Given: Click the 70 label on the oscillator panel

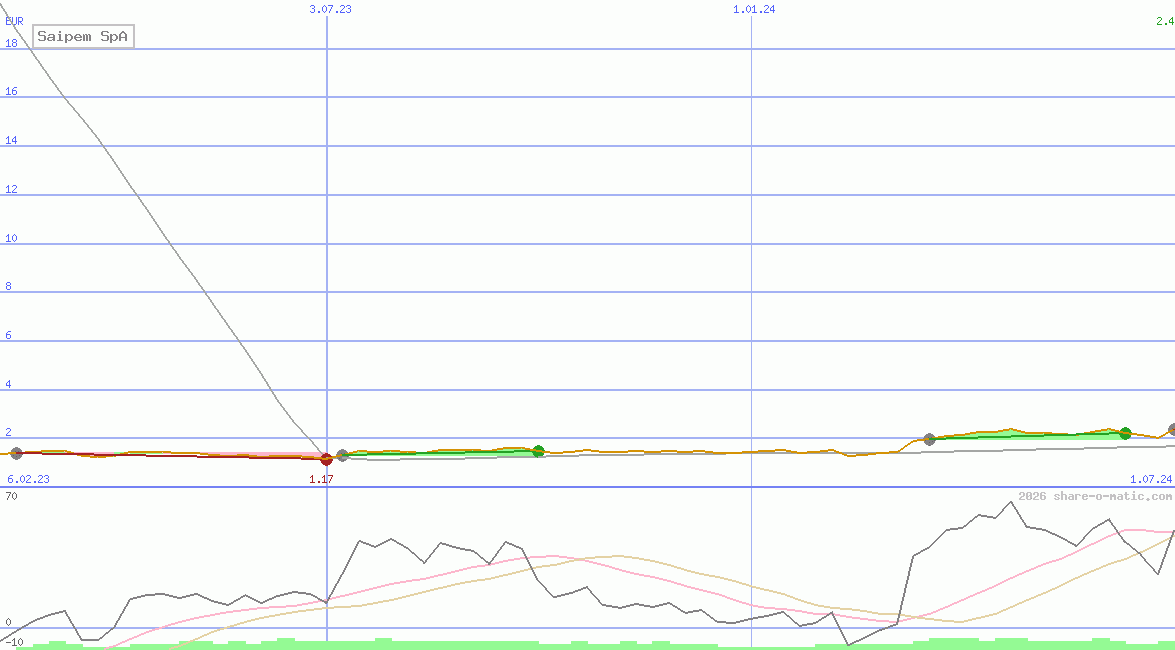Looking at the screenshot, I should point(12,496).
